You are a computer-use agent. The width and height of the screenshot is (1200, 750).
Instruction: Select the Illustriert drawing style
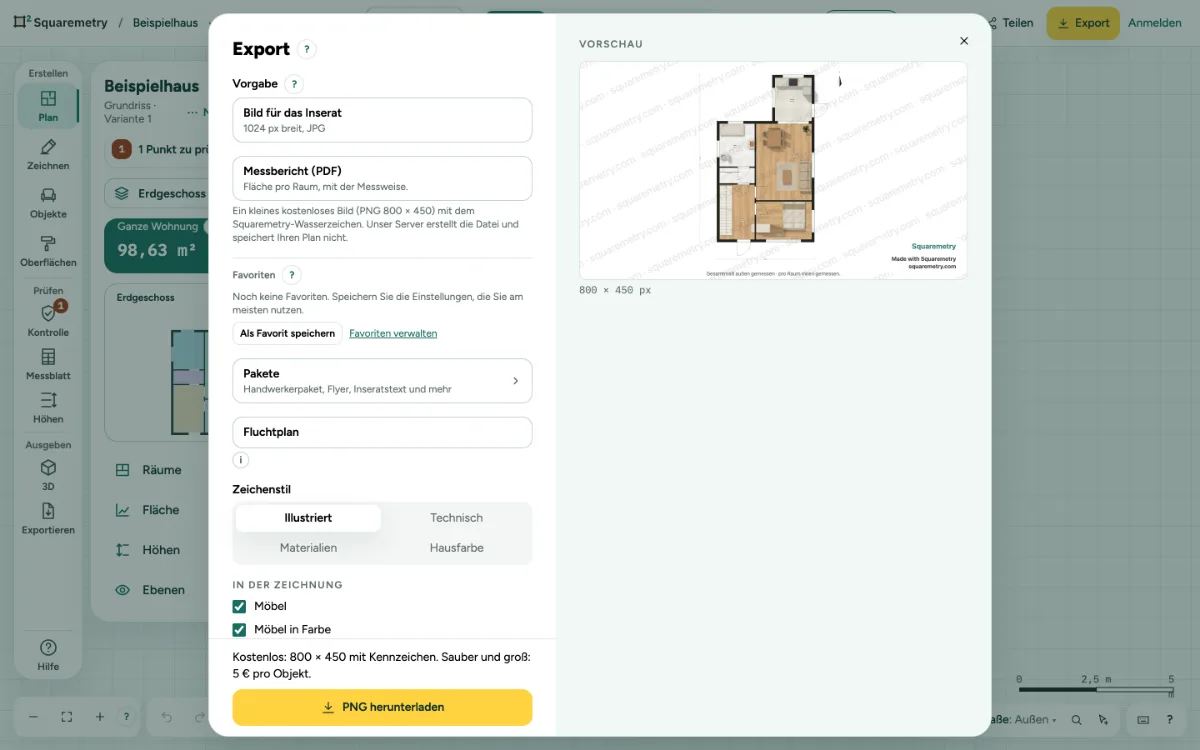pyautogui.click(x=308, y=518)
